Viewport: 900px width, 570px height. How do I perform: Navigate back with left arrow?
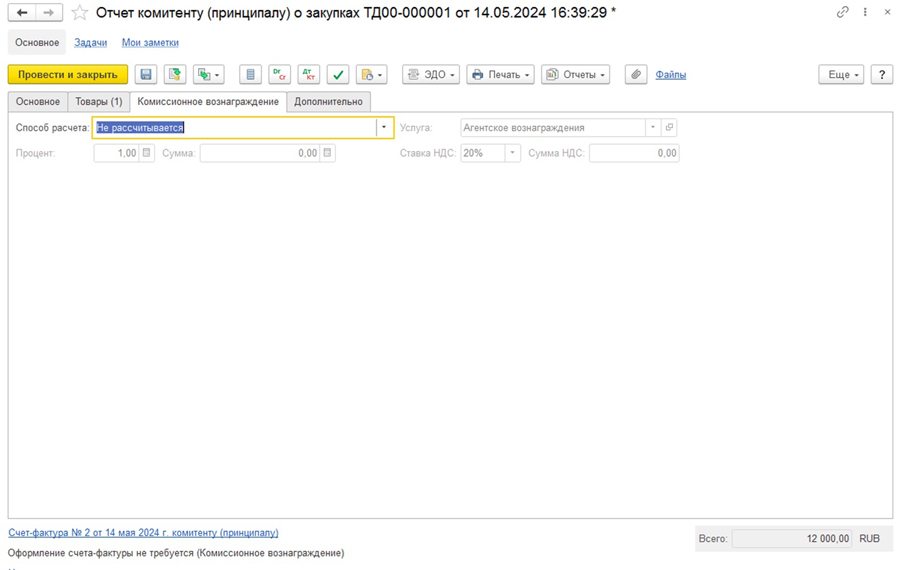click(22, 13)
